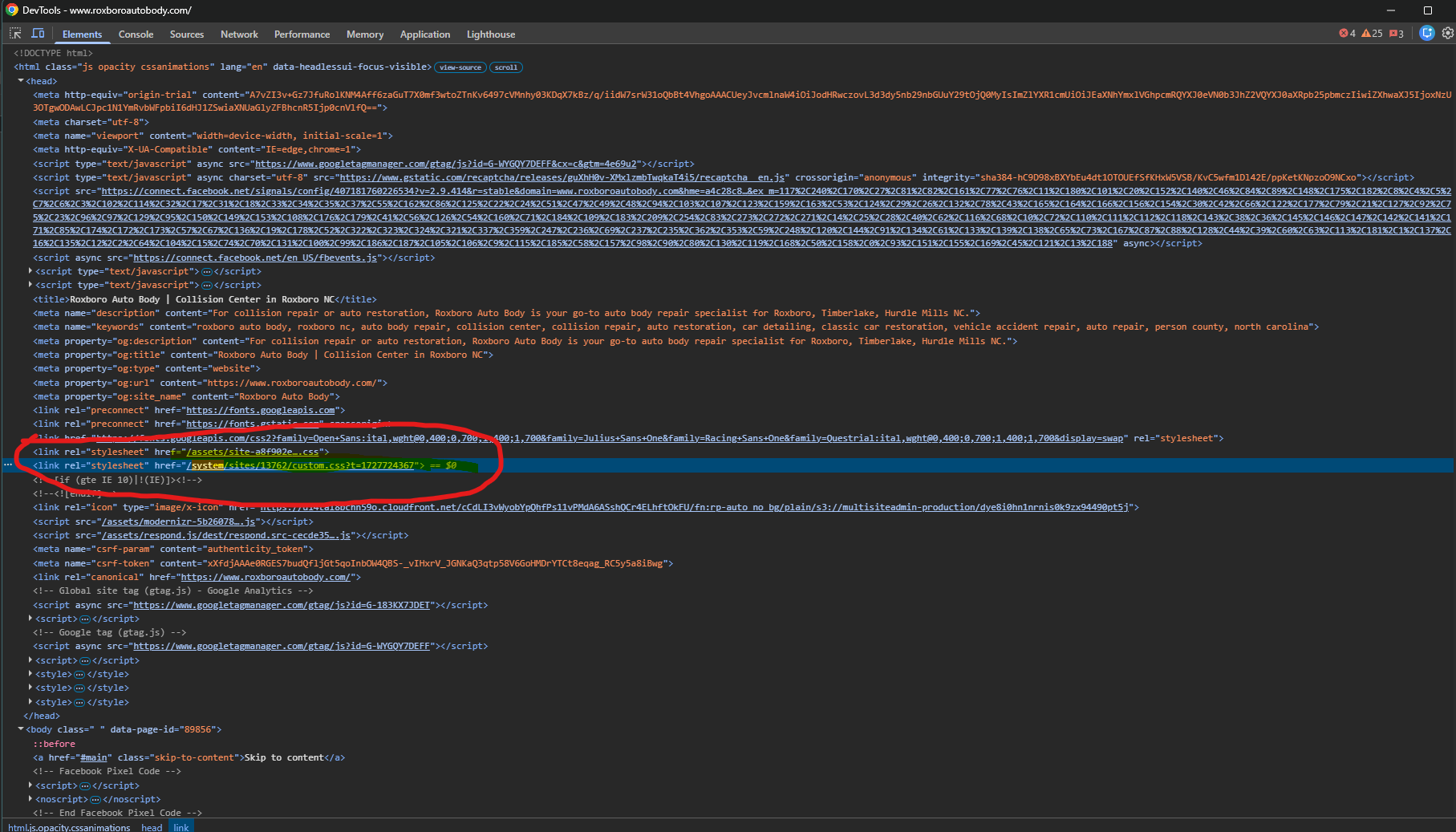Click the ellipsis in the first style node
The height and width of the screenshot is (832, 1456).
(79, 675)
